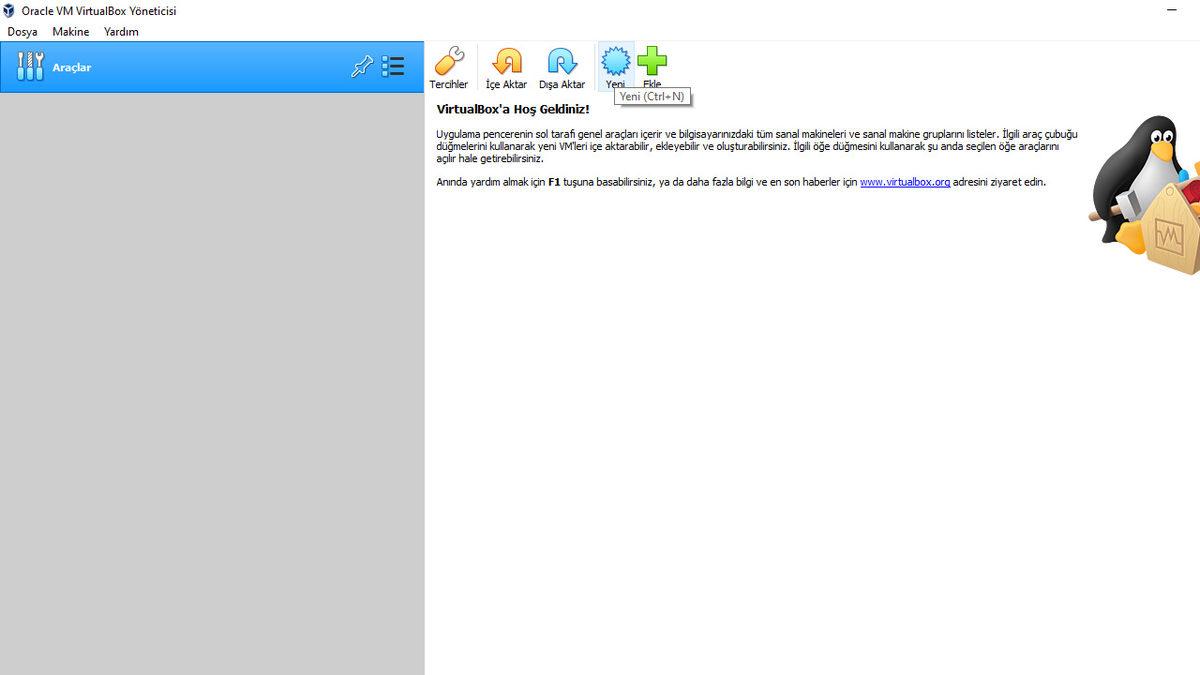Click the green plus Ekle icon
Screen dimensions: 1200x675
[652, 62]
